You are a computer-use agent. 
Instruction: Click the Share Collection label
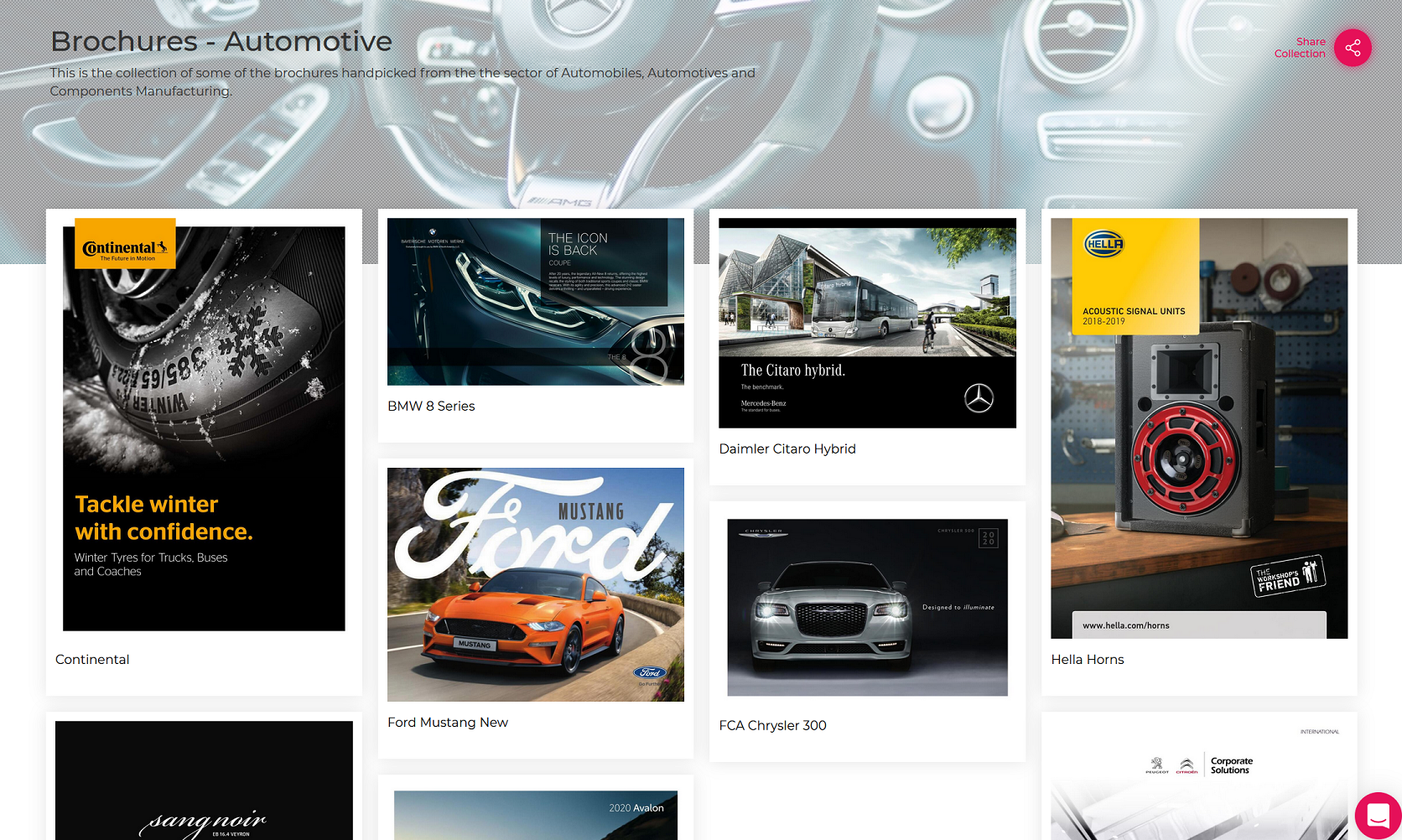coord(1300,48)
